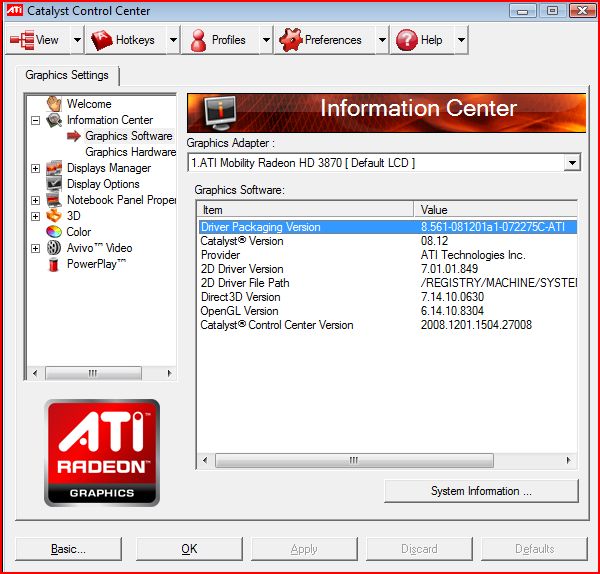
Task: Click the ATI Radeon Graphics logo
Action: coord(102,453)
